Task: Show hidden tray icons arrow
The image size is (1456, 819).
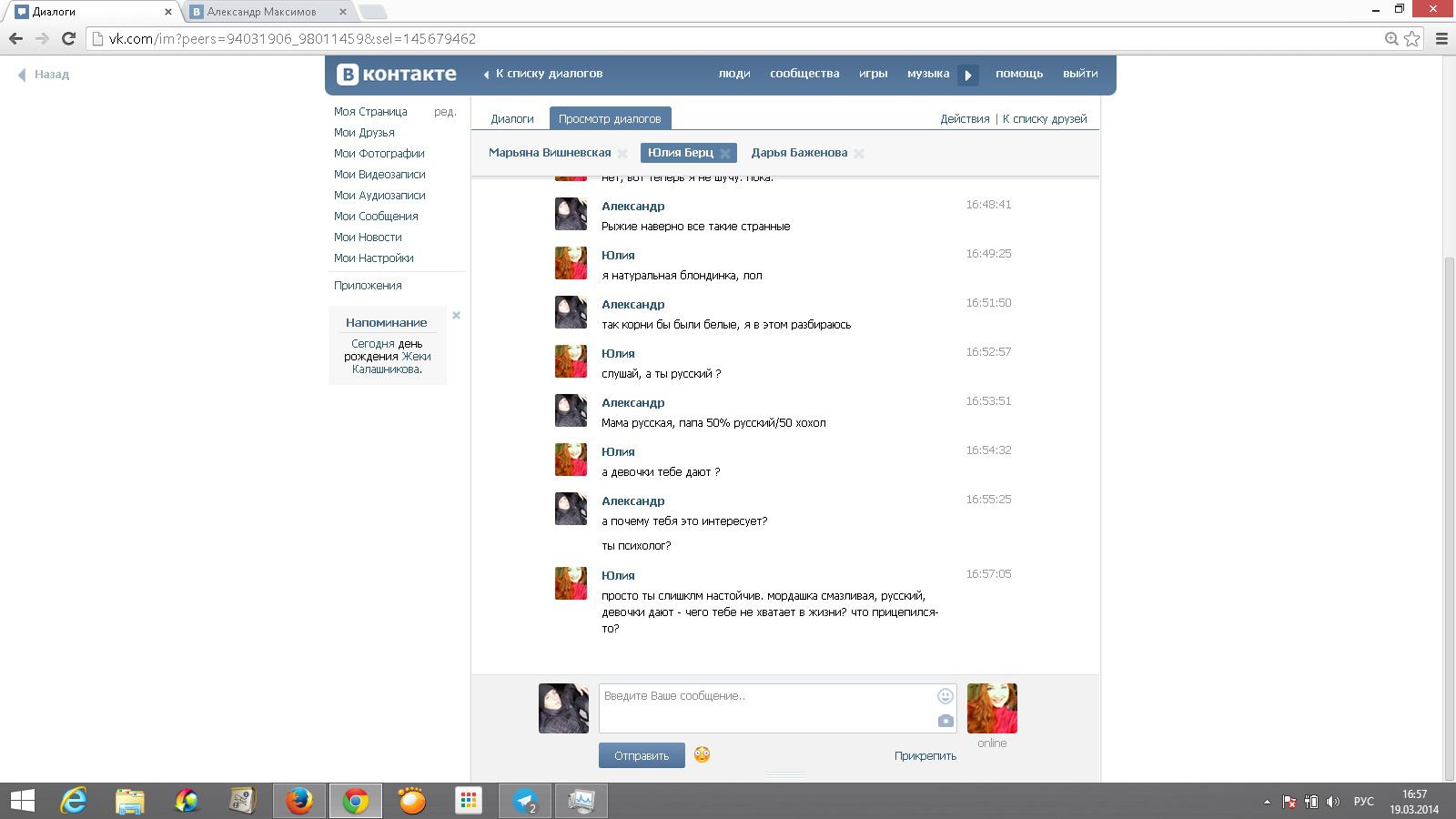Action: (1267, 802)
